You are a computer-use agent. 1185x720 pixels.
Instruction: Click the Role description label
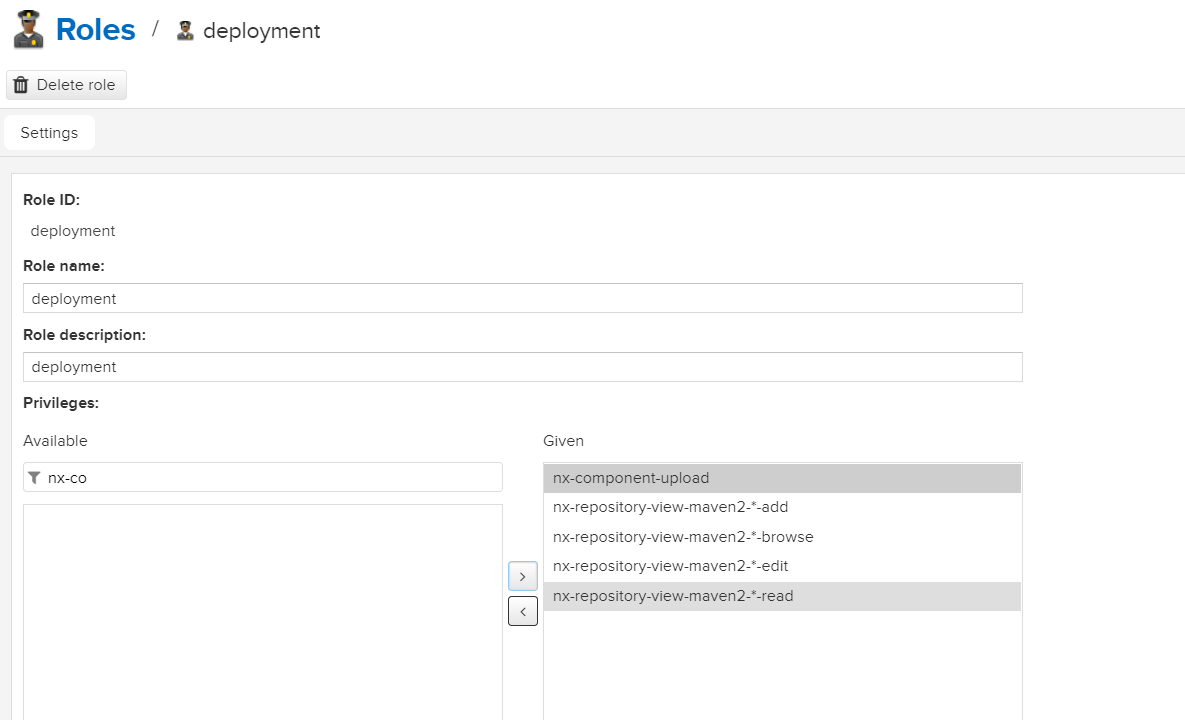tap(84, 335)
